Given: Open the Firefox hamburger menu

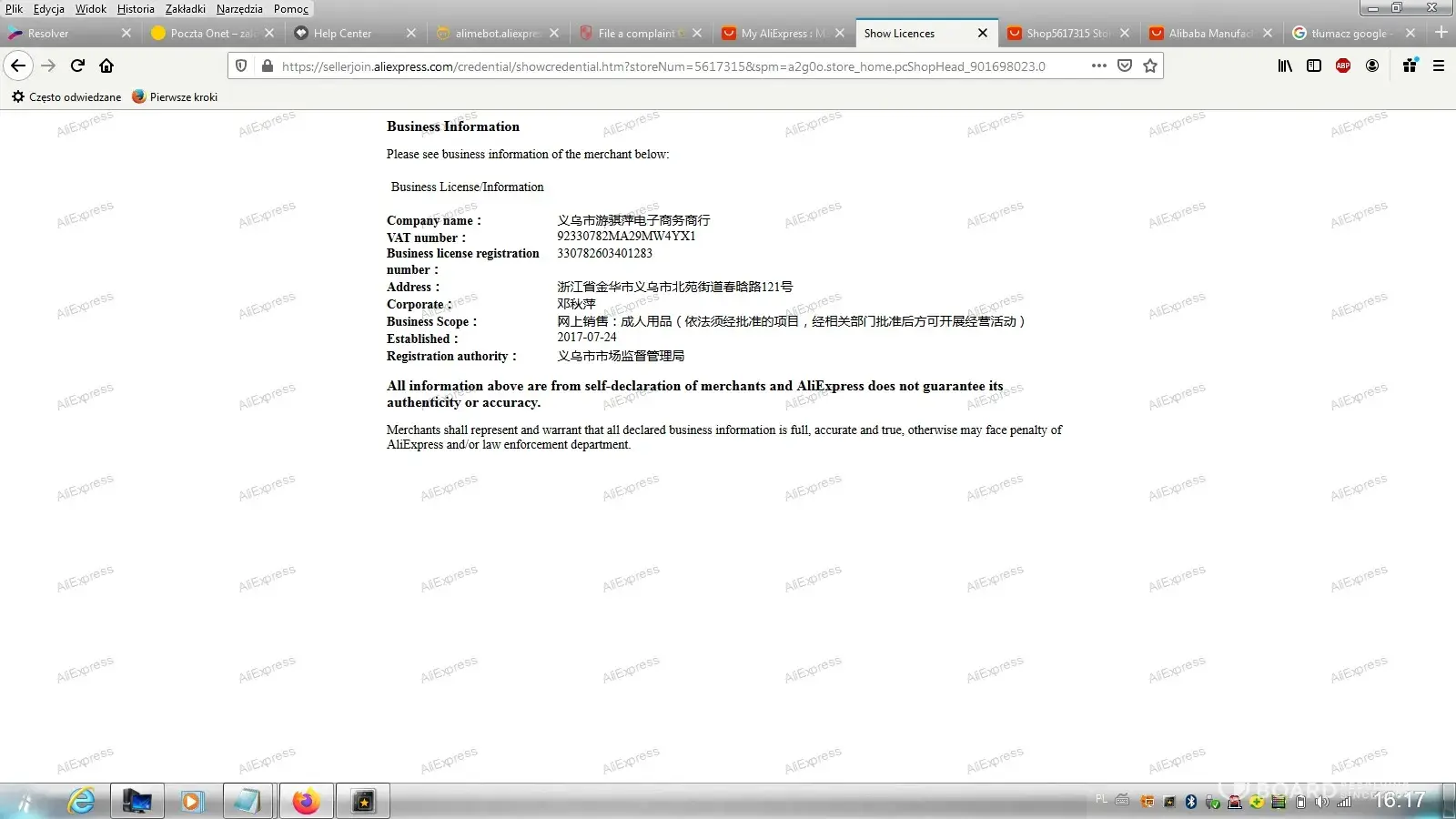Looking at the screenshot, I should tap(1439, 66).
